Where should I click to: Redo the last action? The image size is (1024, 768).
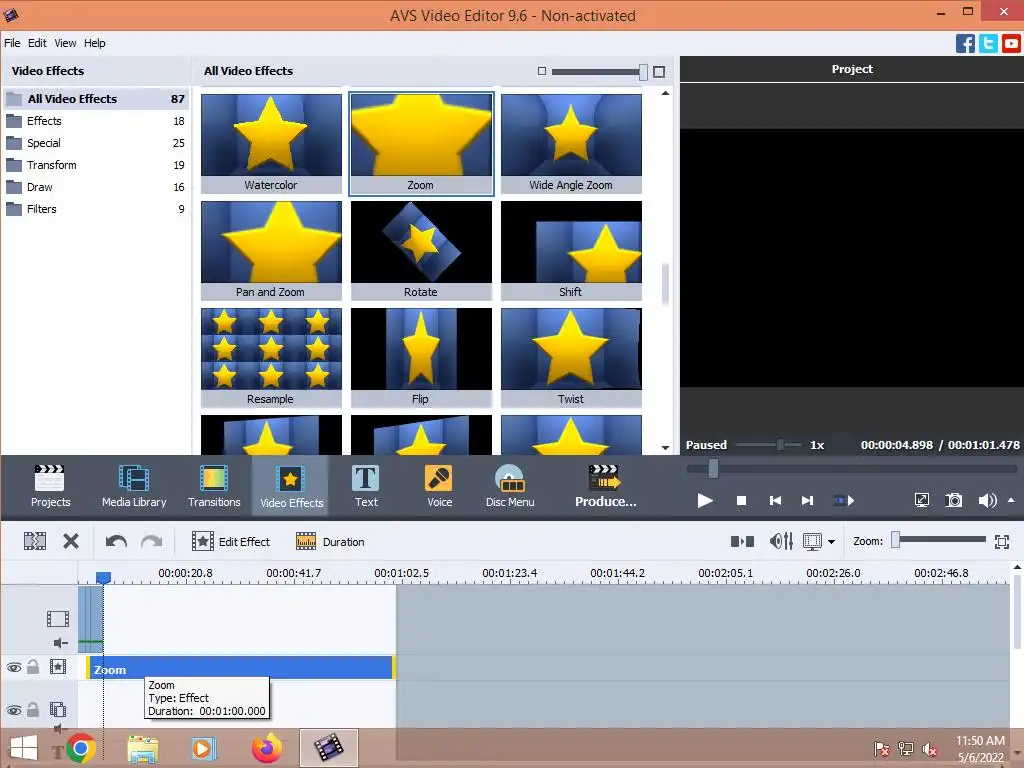(152, 541)
